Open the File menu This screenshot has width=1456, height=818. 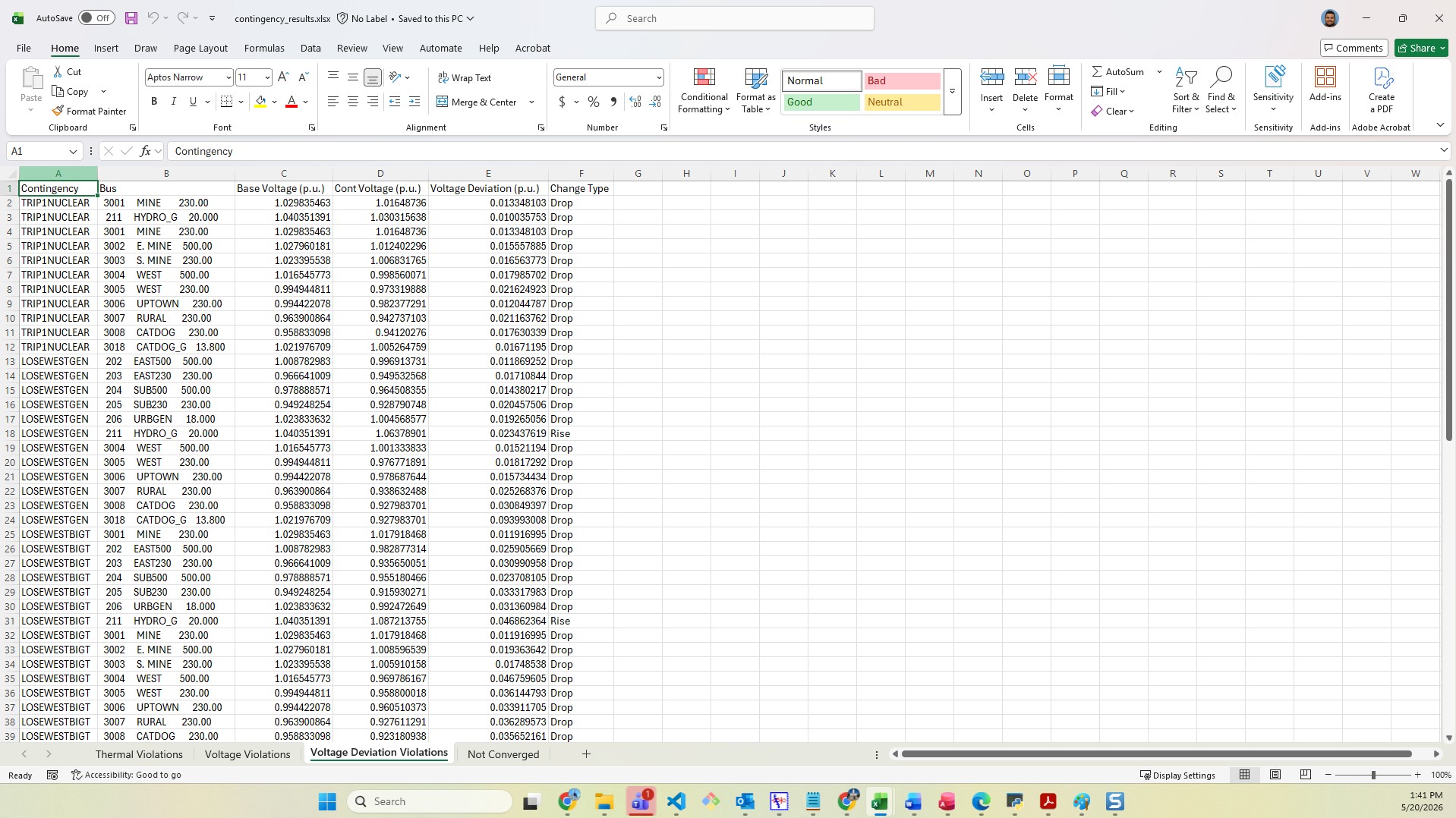(x=24, y=48)
